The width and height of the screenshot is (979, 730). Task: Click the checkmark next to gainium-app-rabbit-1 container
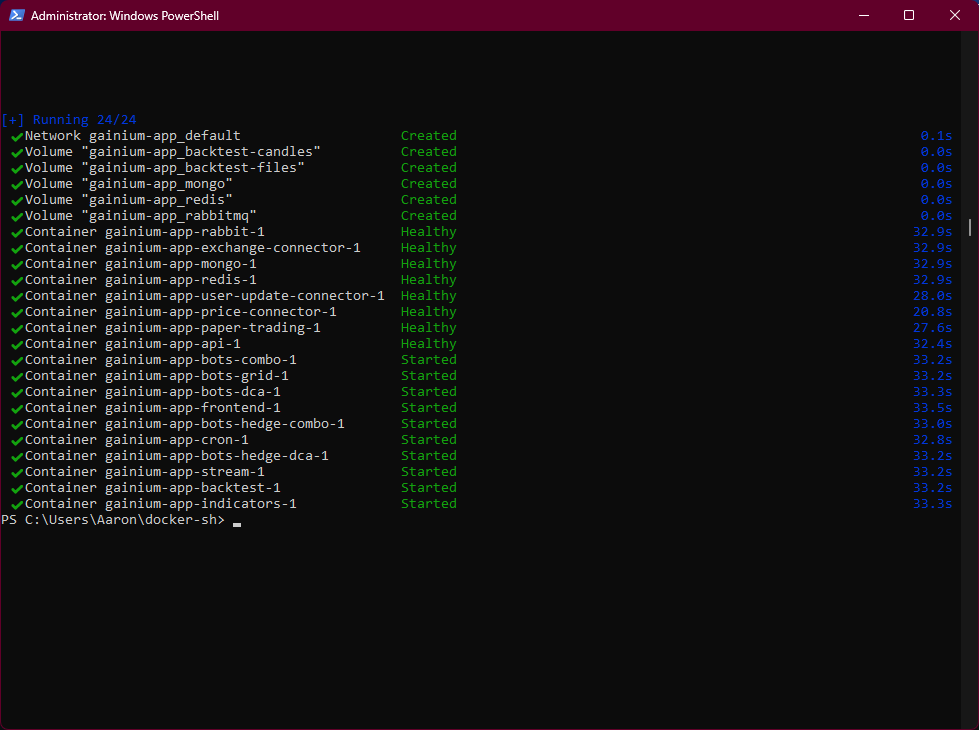coord(17,232)
